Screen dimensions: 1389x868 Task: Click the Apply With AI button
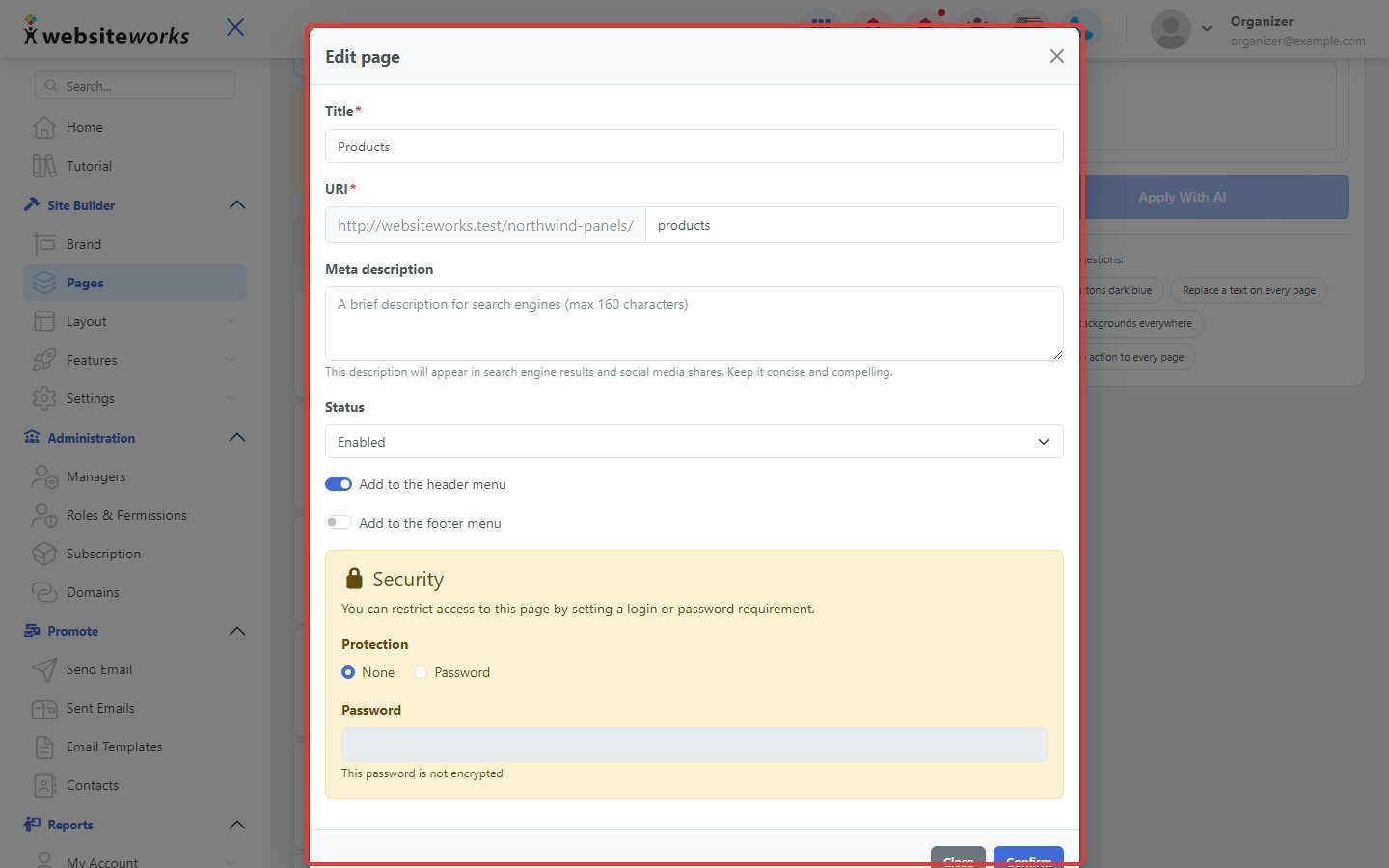coord(1215,197)
